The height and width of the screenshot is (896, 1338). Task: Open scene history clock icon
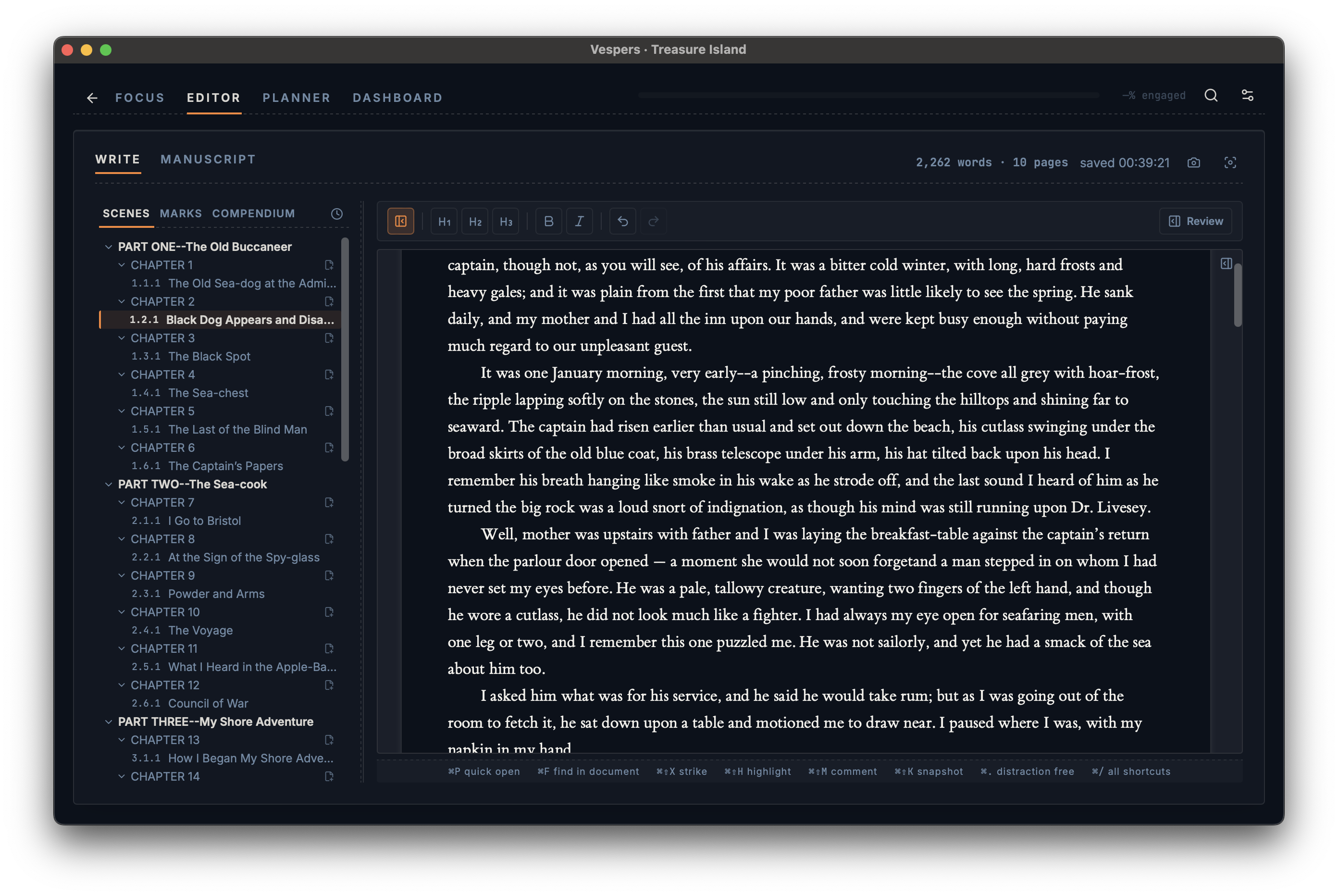coord(336,214)
